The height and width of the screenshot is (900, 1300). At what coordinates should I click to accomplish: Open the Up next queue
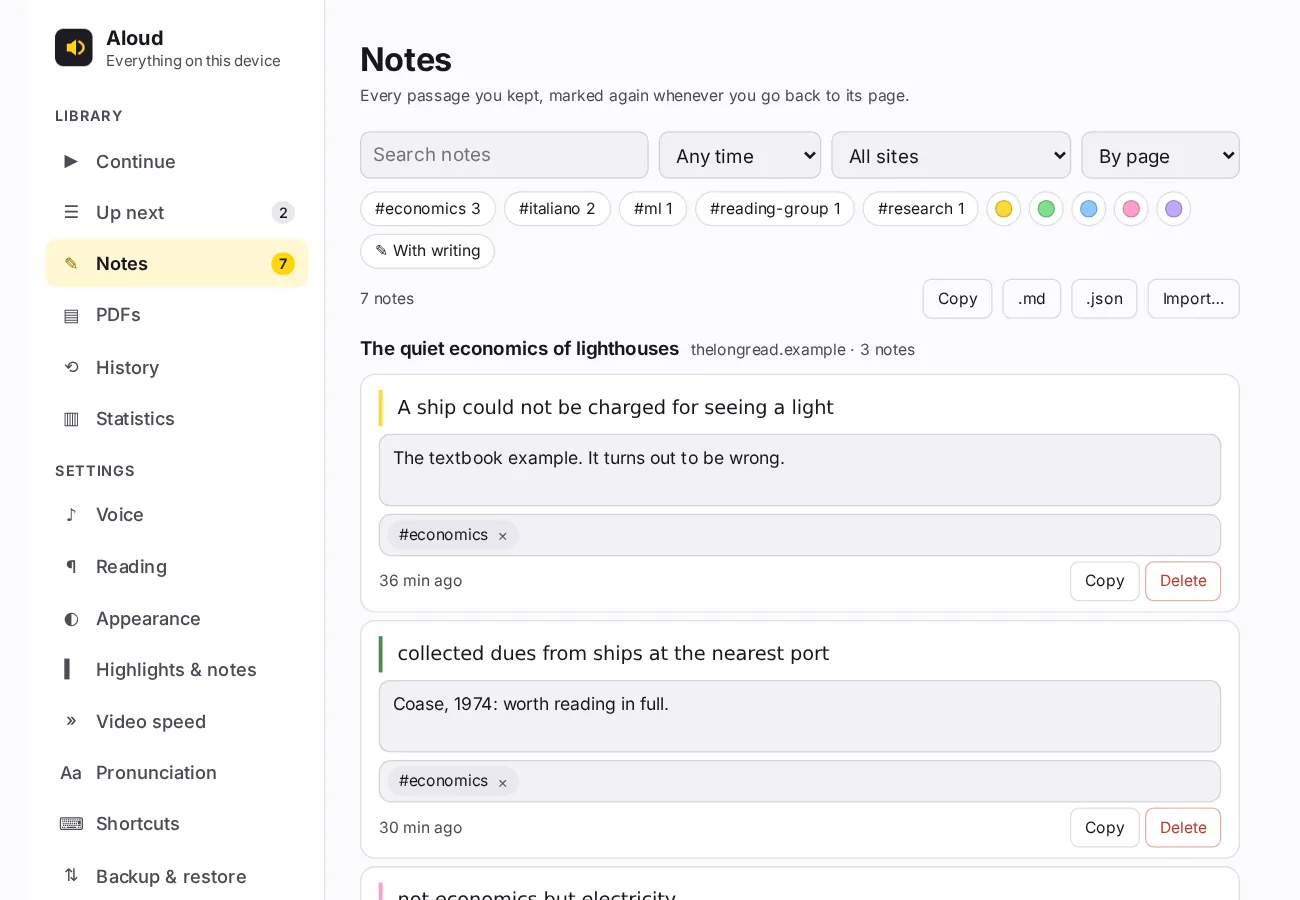(x=177, y=212)
